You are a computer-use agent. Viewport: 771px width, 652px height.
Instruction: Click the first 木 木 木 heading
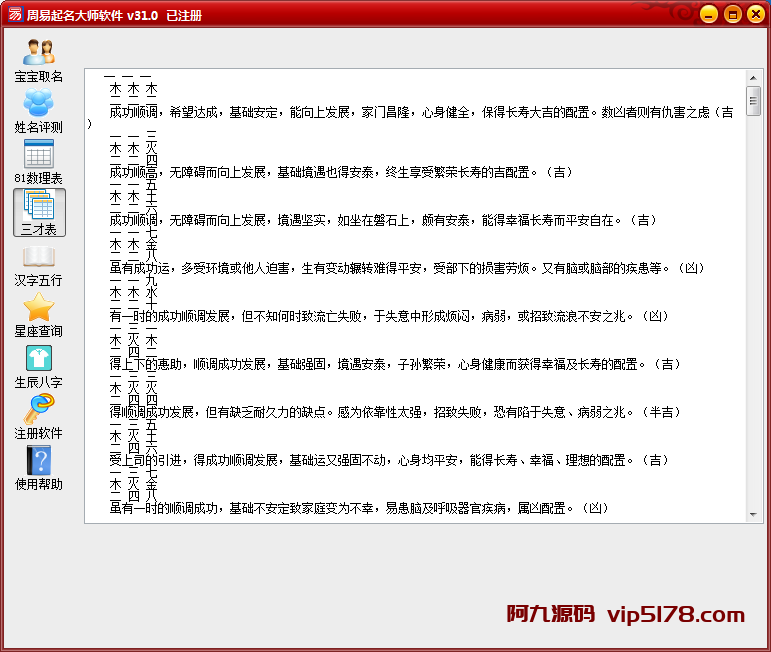coord(133,89)
